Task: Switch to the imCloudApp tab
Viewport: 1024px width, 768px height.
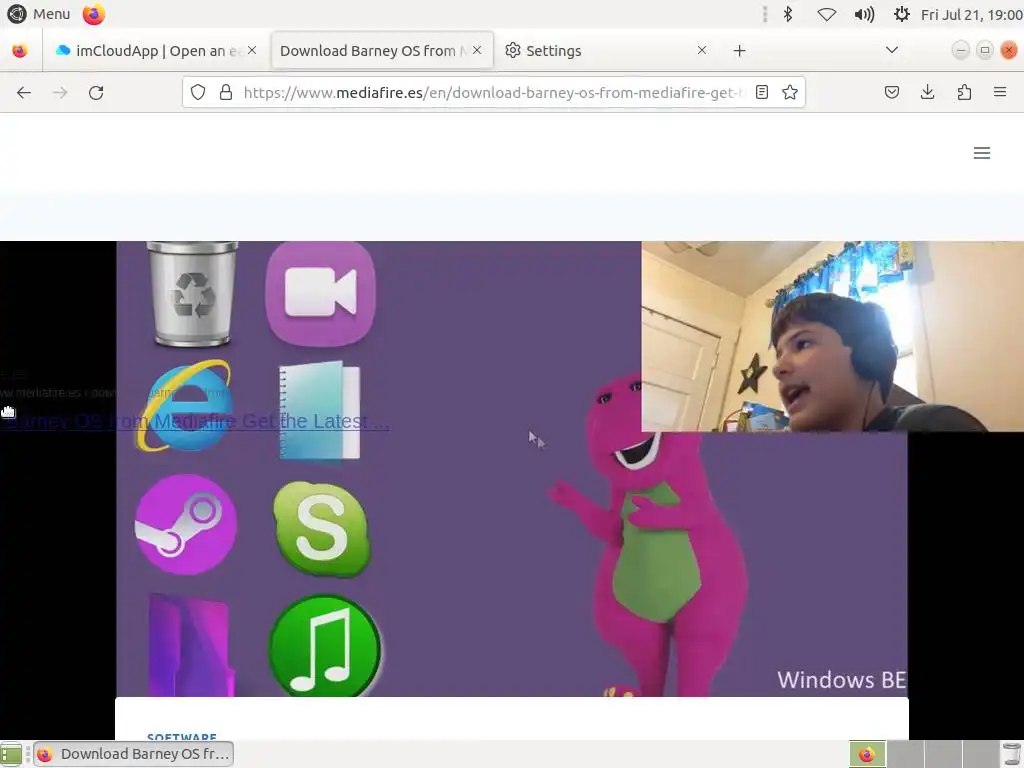Action: coord(151,50)
